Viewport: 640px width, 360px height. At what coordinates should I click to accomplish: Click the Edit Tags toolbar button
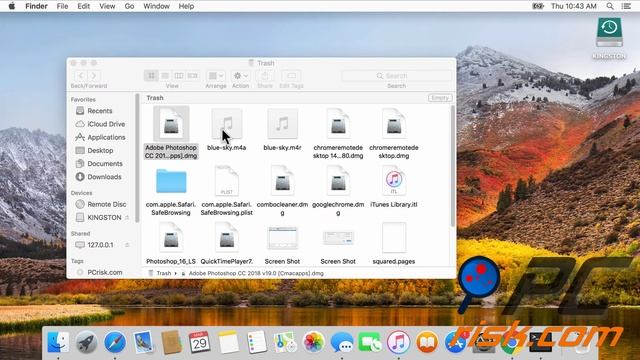point(291,76)
